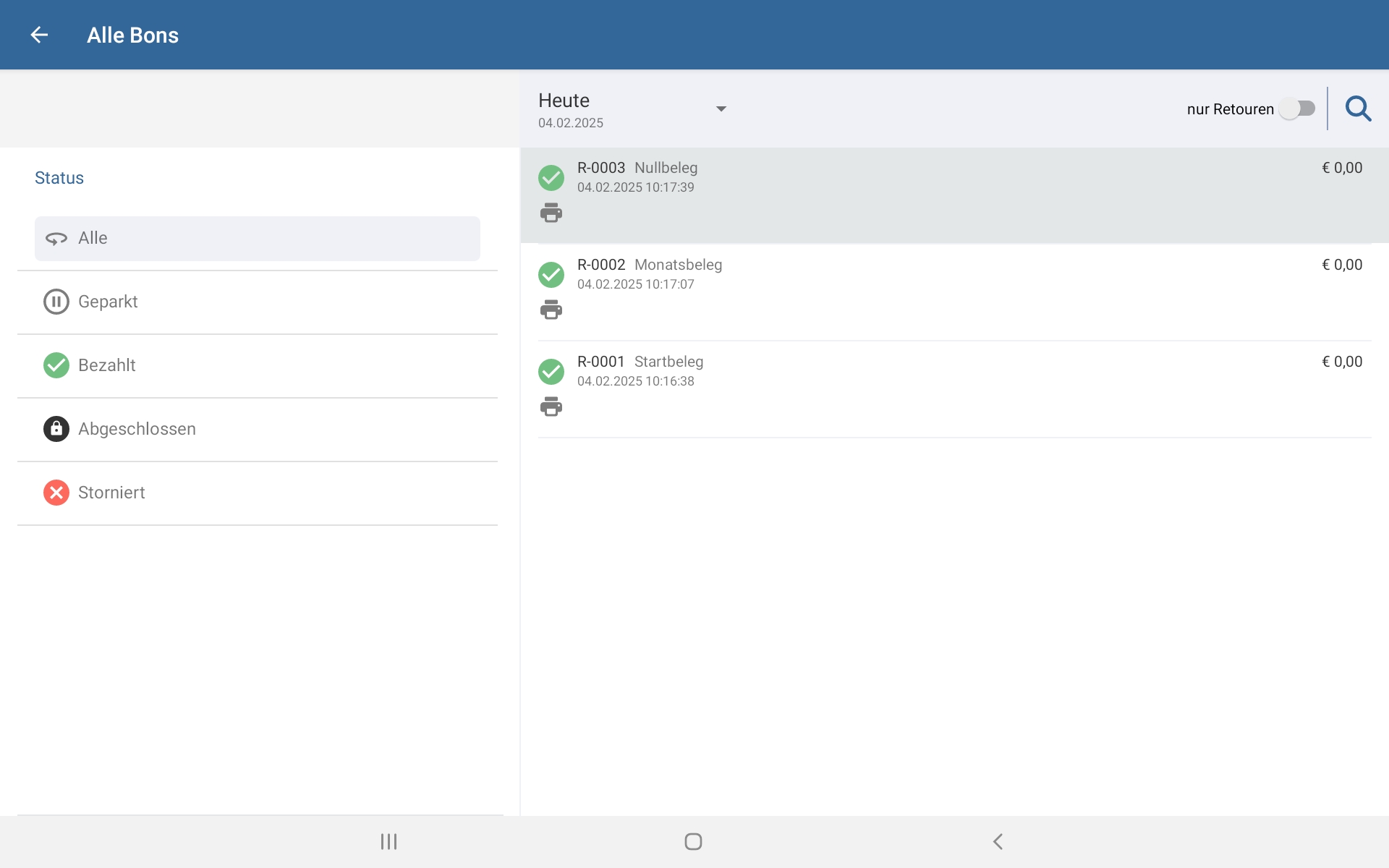
Task: Open the R-0001 Startbeleg receipt row
Action: tap(940, 387)
